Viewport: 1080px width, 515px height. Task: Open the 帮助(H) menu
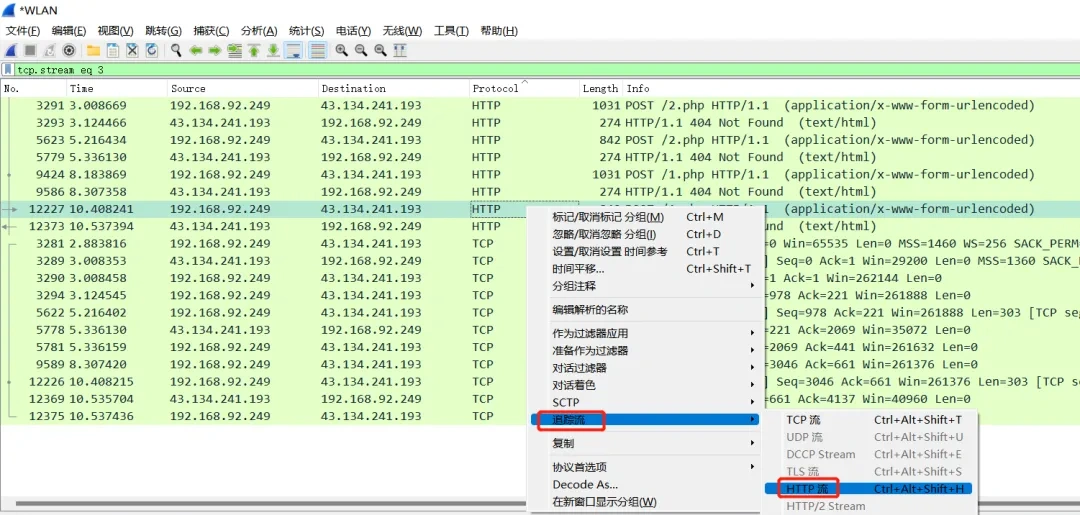(x=499, y=31)
